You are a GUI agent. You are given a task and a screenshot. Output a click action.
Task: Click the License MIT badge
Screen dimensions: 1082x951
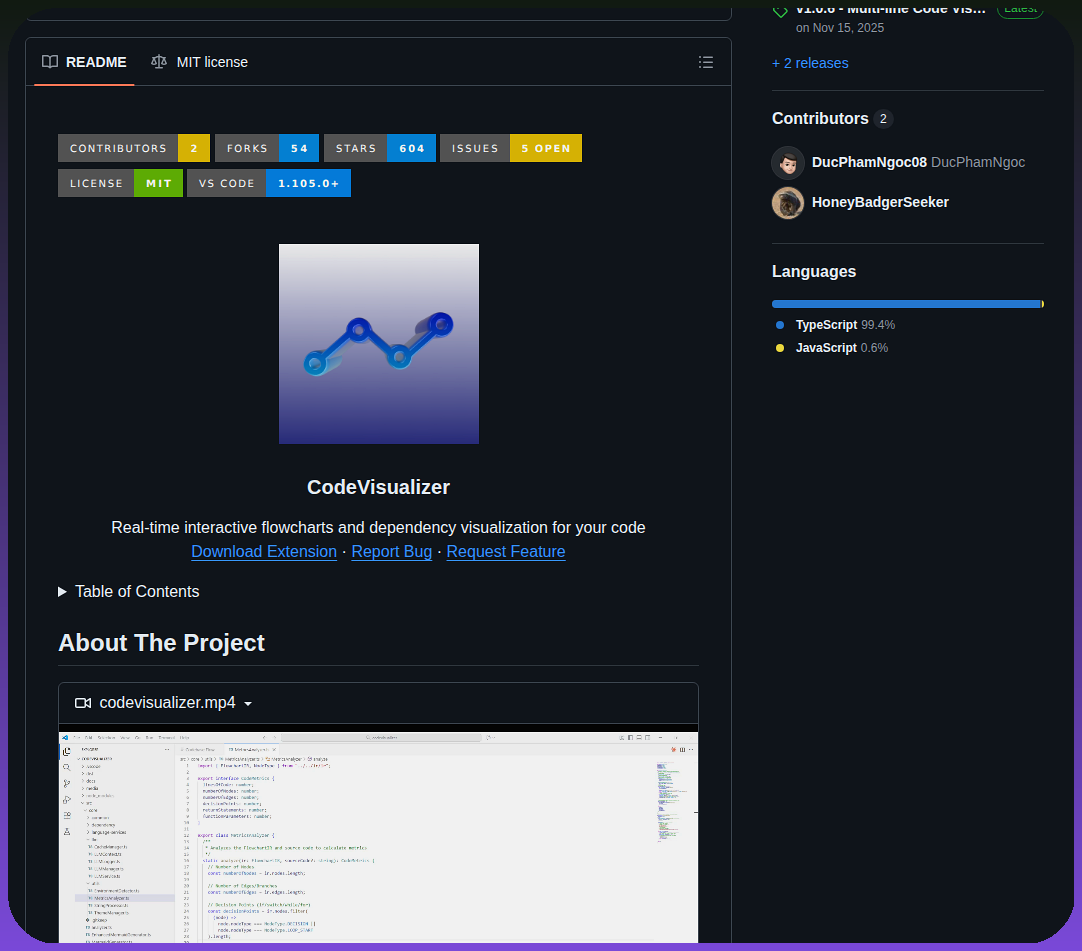coord(120,183)
